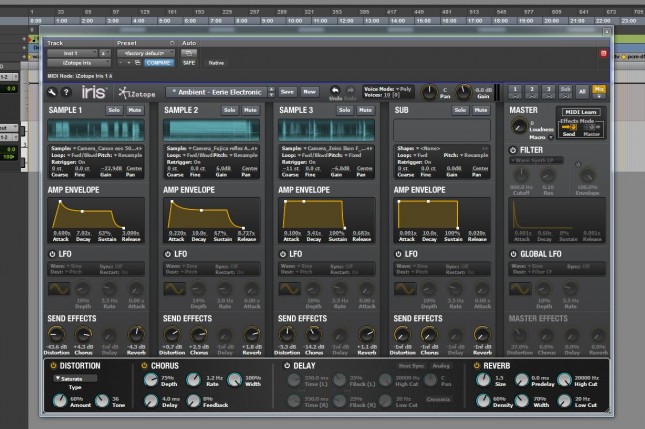This screenshot has height=429, width=645.
Task: Toggle the Filter power icon
Action: (513, 149)
